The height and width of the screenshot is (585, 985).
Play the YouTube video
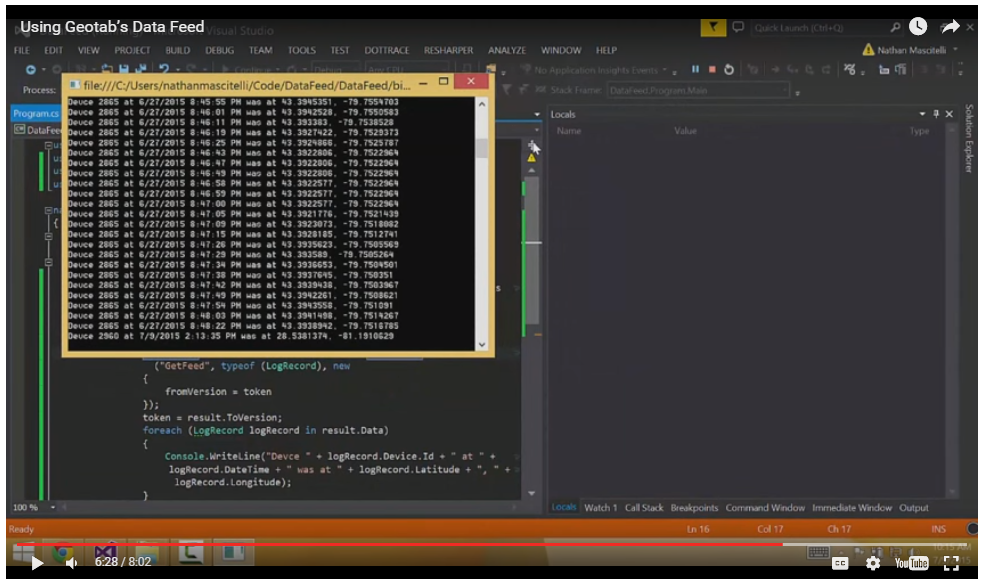point(37,563)
